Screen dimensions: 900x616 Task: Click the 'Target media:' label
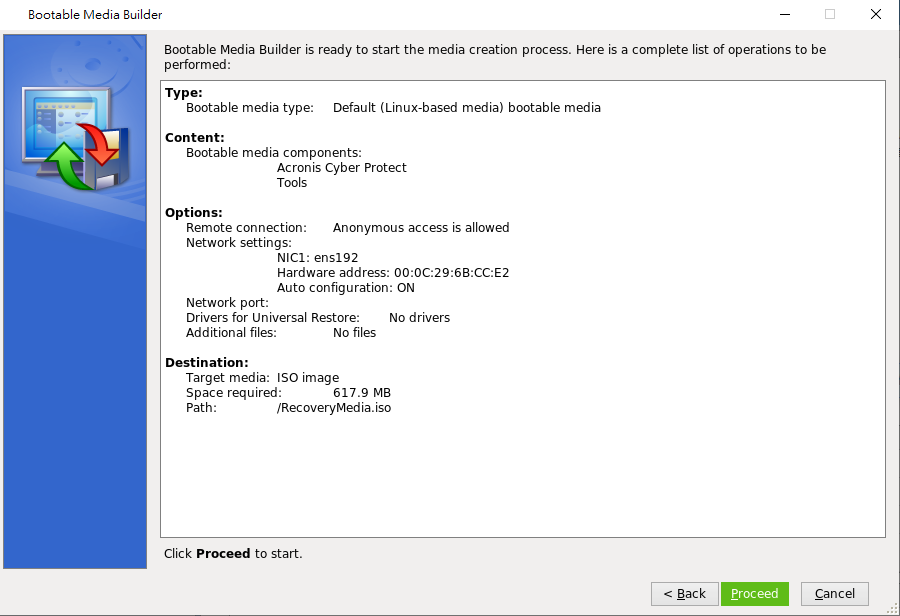(227, 378)
